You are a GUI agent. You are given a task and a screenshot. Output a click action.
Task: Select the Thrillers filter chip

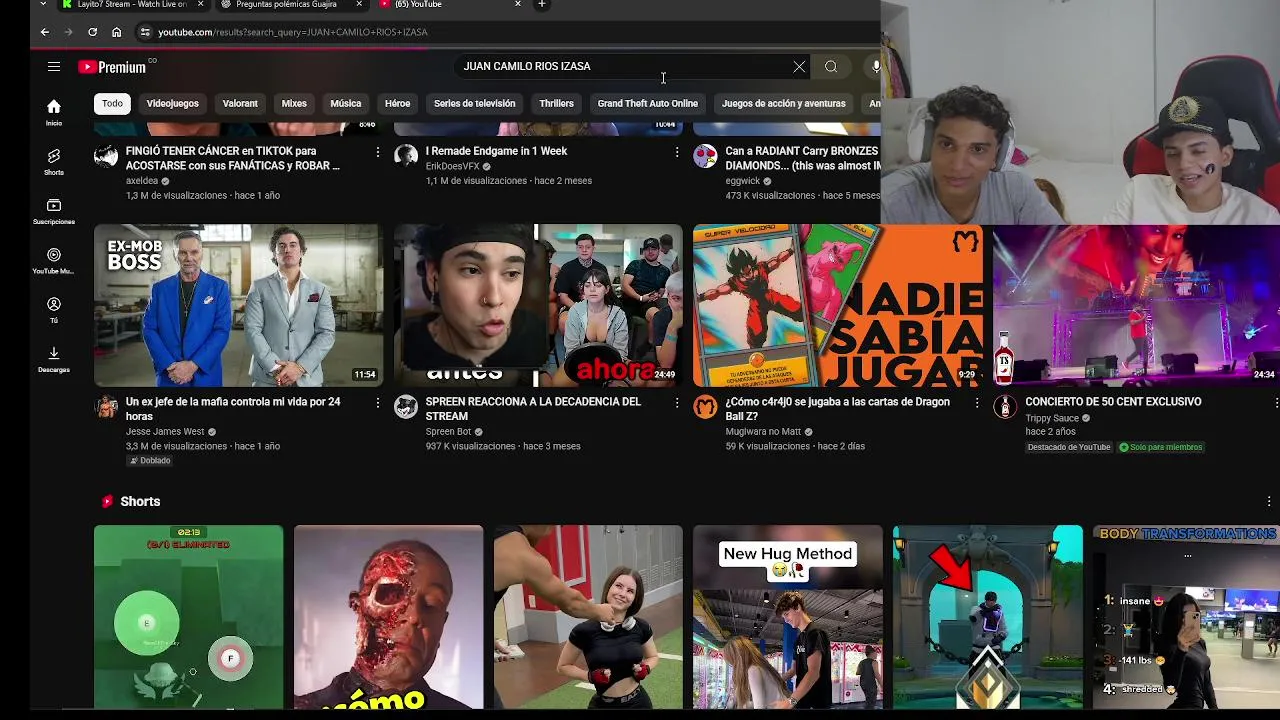(556, 103)
